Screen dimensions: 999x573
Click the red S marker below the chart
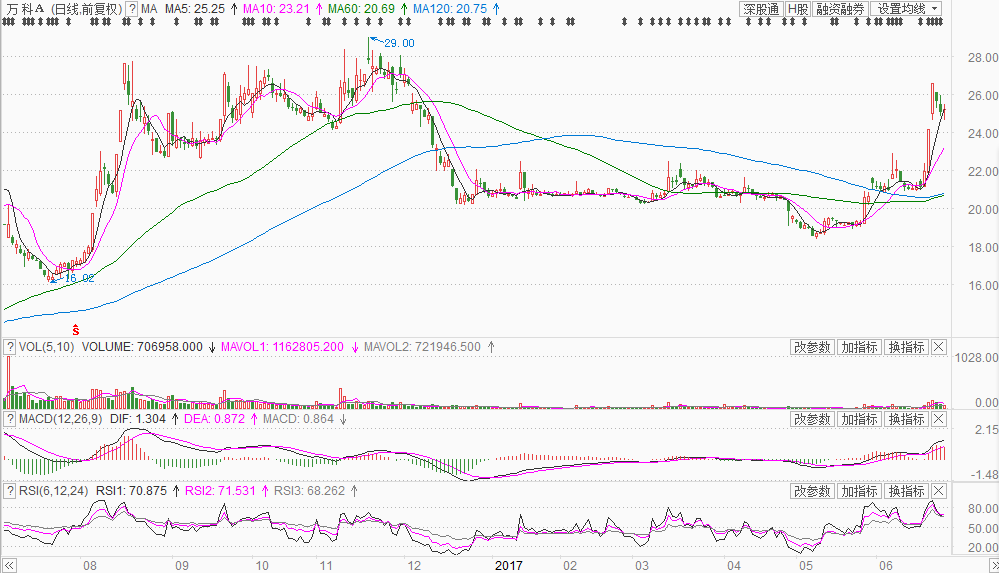75,330
